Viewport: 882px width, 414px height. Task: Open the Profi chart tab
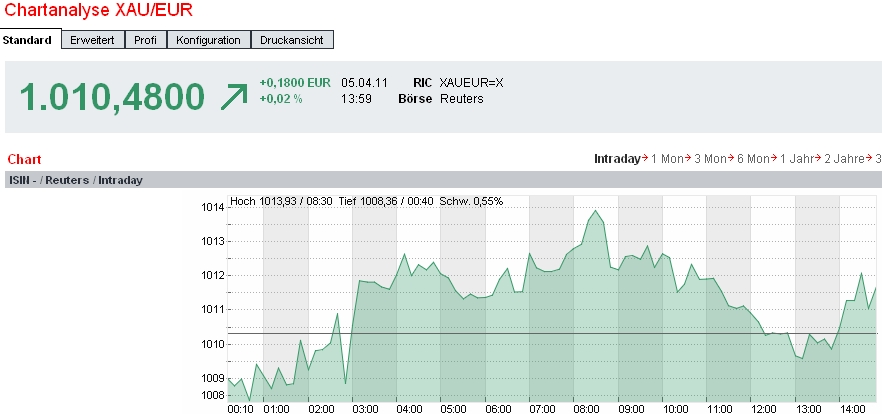145,40
